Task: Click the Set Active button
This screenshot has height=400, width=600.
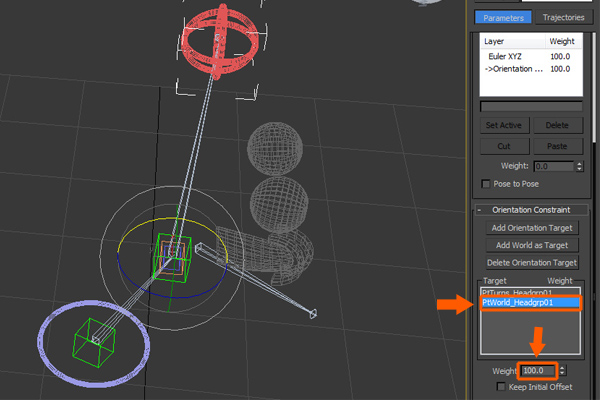Action: click(x=504, y=125)
